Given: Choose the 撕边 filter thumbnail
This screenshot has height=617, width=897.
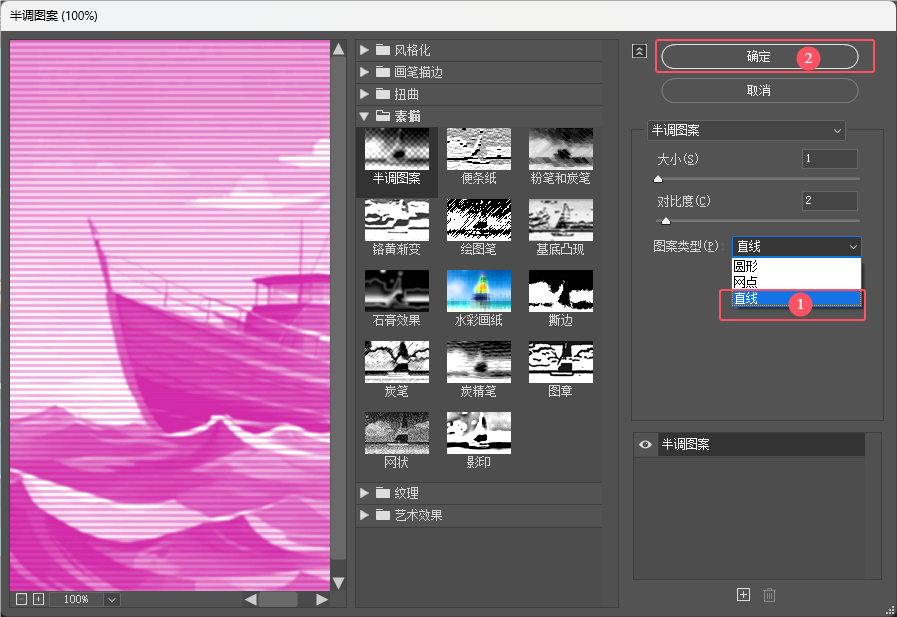Looking at the screenshot, I should [561, 291].
